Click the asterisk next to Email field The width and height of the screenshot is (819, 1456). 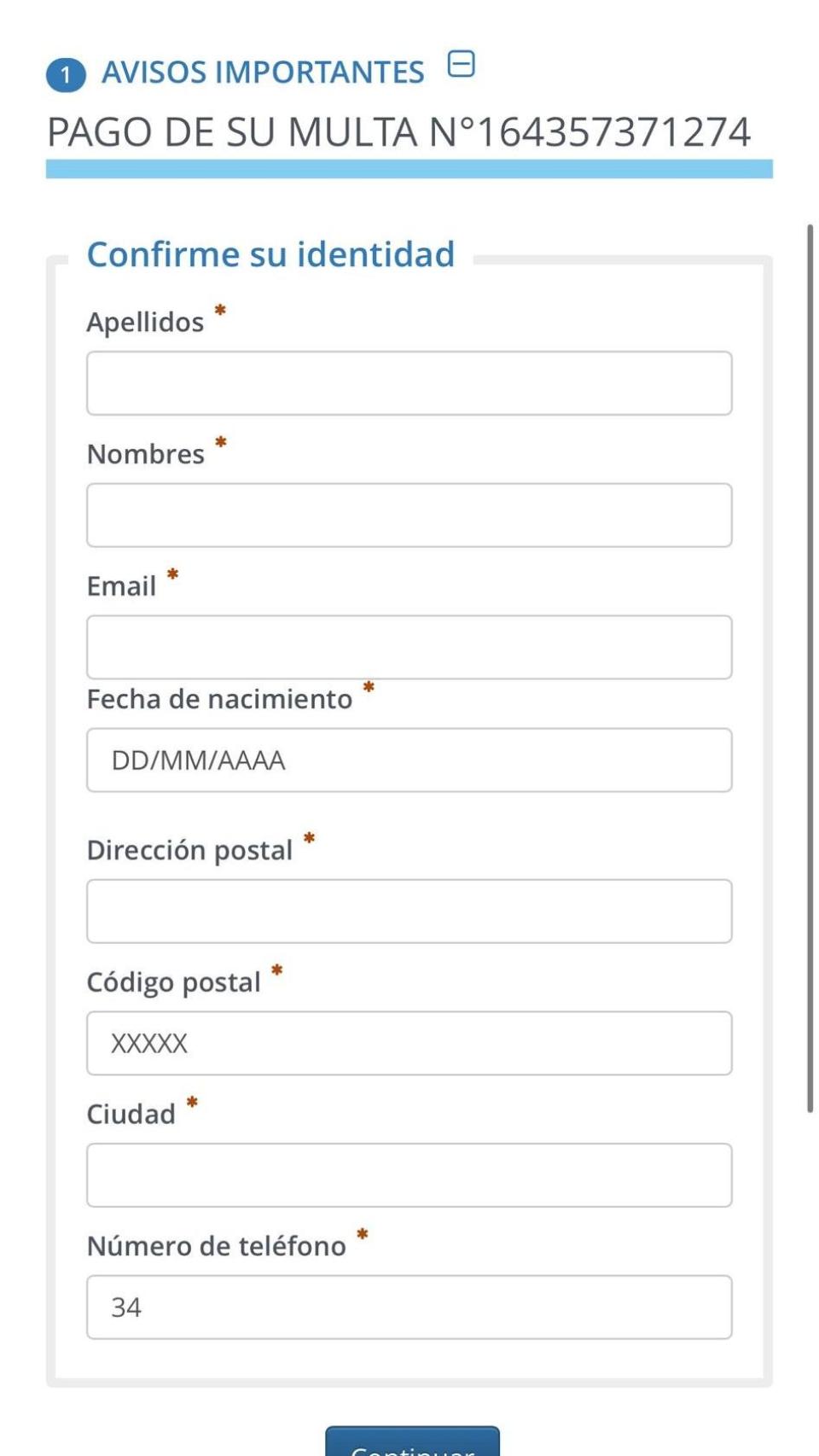point(173,574)
